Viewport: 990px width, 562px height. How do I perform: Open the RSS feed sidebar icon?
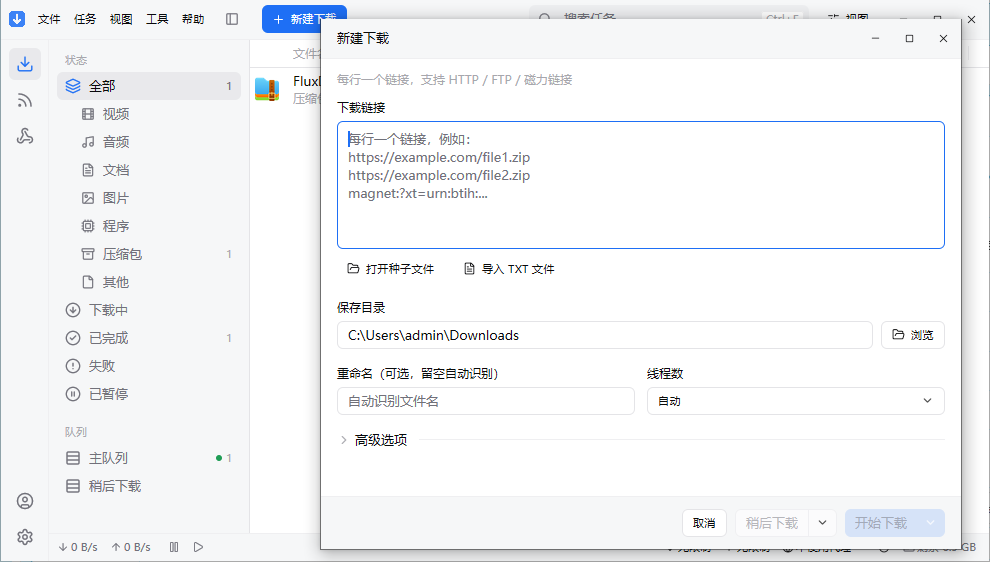tap(25, 100)
